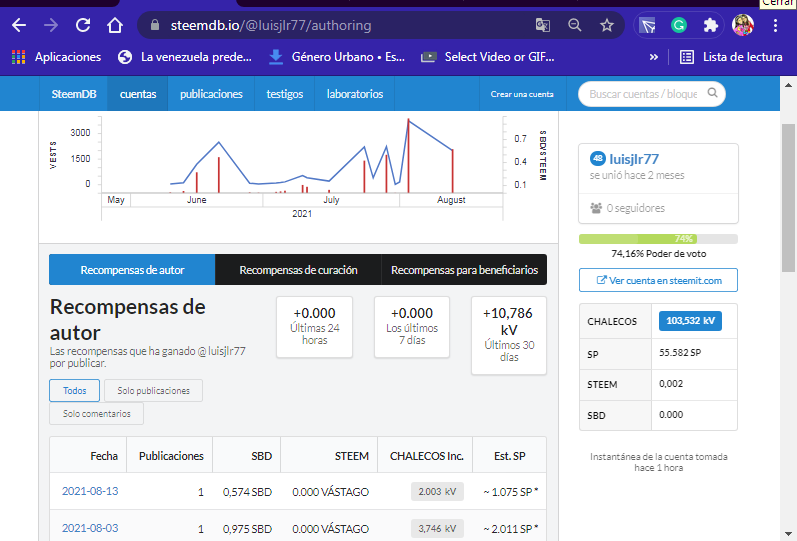
Task: Click Ver cuenta en steemit.com button
Action: pyautogui.click(x=658, y=280)
